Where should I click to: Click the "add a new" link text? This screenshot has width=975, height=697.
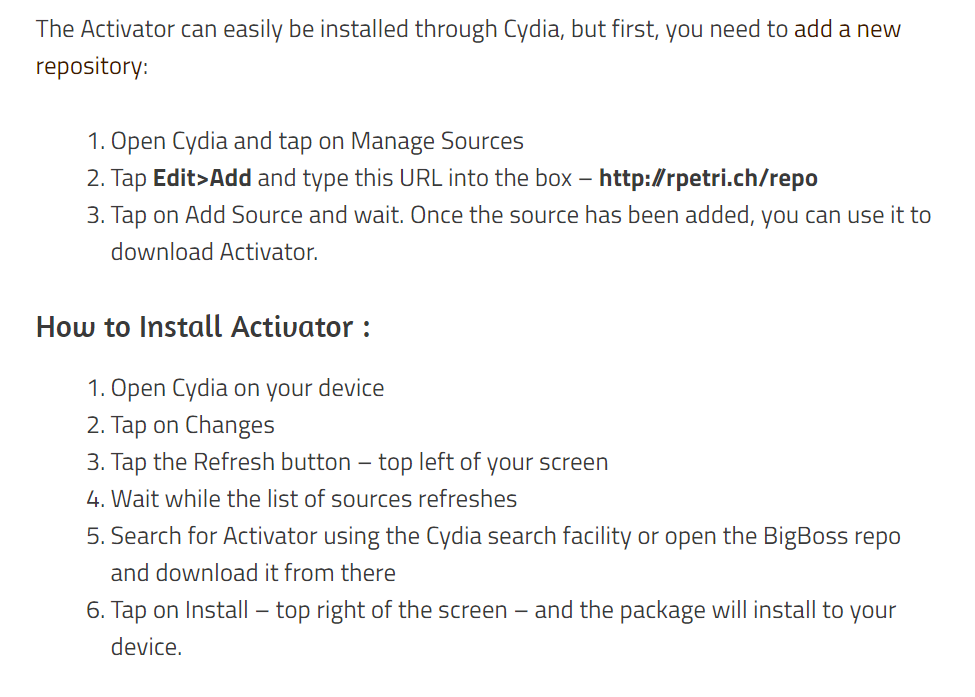coord(847,29)
